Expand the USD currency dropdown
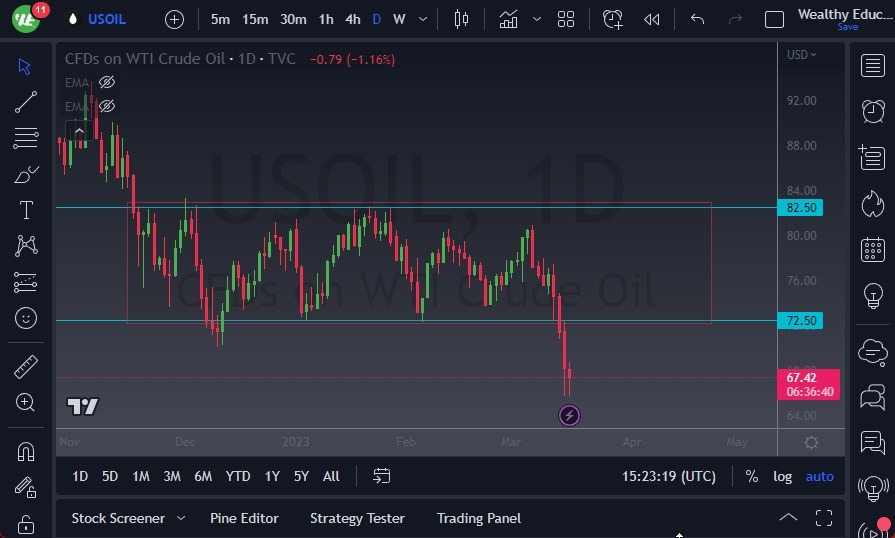The width and height of the screenshot is (895, 538). (802, 55)
